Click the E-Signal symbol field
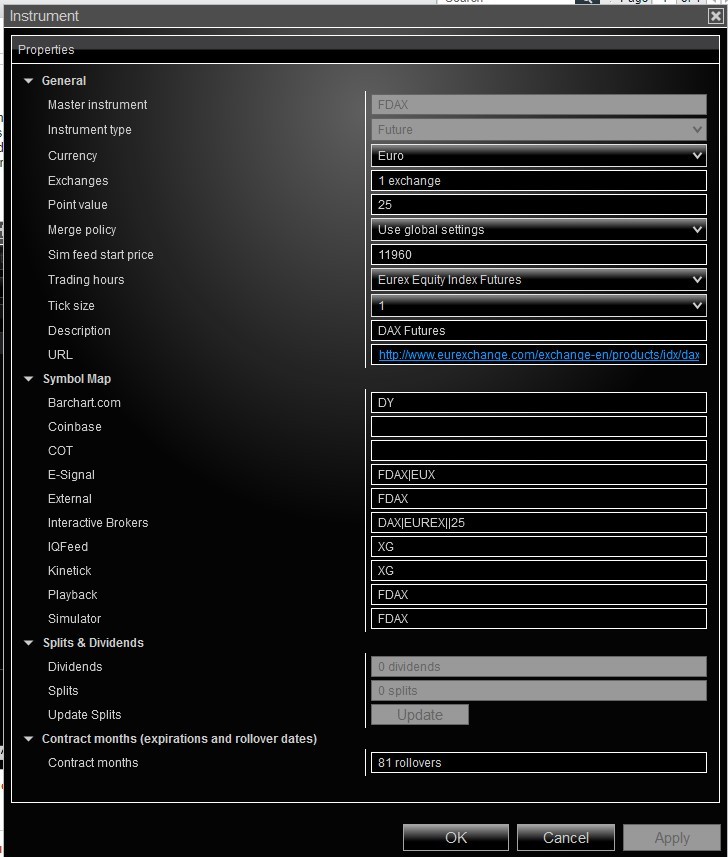728x857 pixels. (x=538, y=475)
